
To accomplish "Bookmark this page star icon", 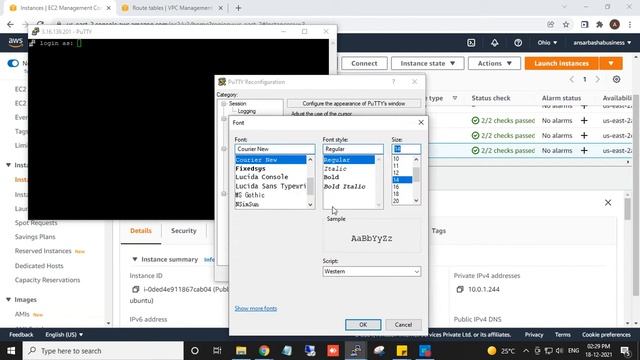I will pos(566,24).
